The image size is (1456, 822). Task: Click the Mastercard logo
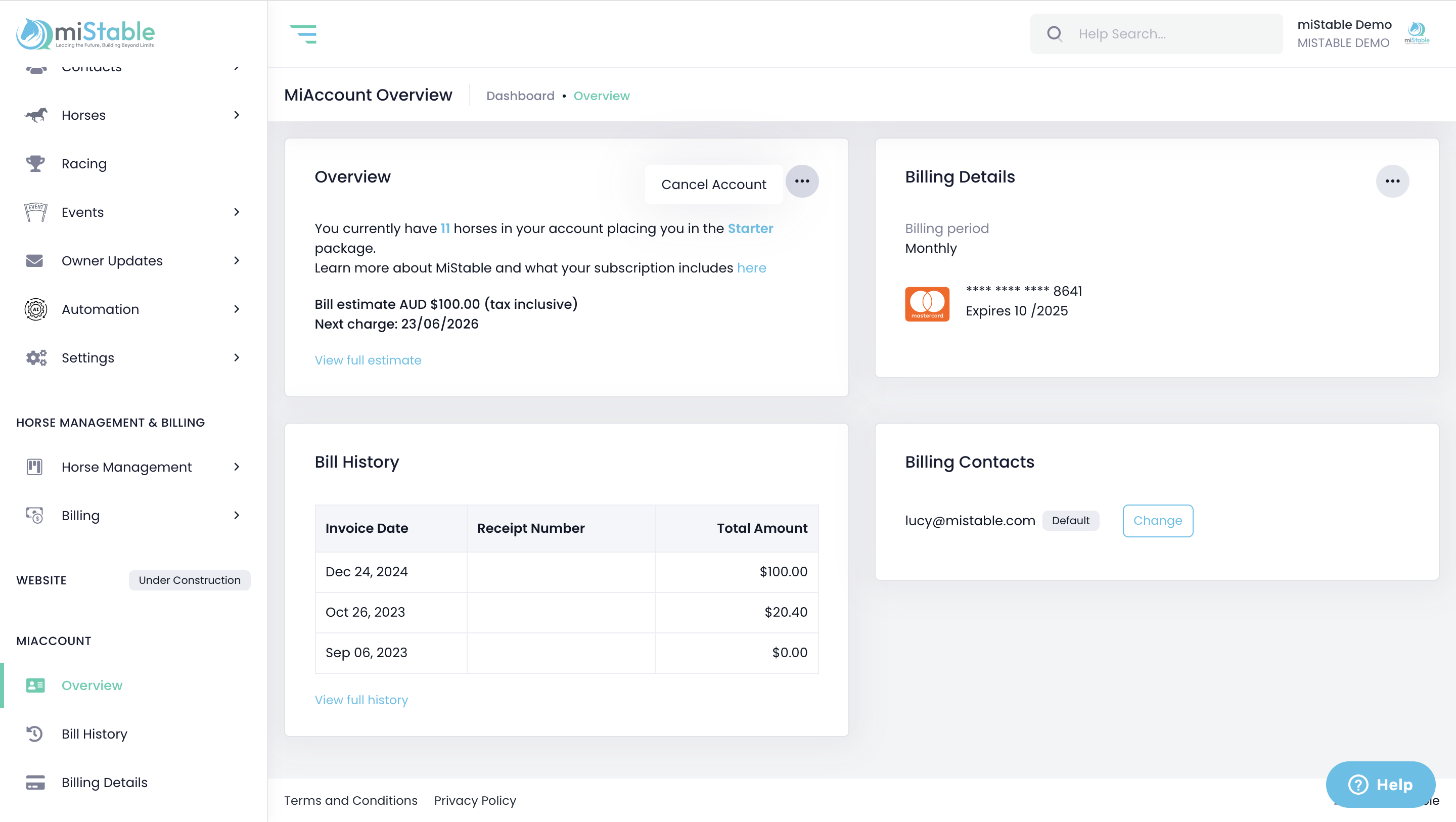coord(926,304)
